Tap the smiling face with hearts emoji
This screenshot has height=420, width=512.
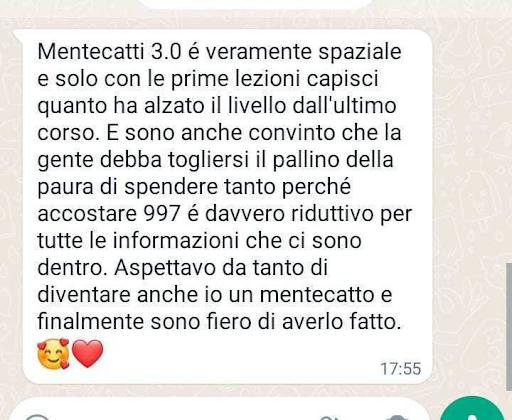click(x=53, y=353)
